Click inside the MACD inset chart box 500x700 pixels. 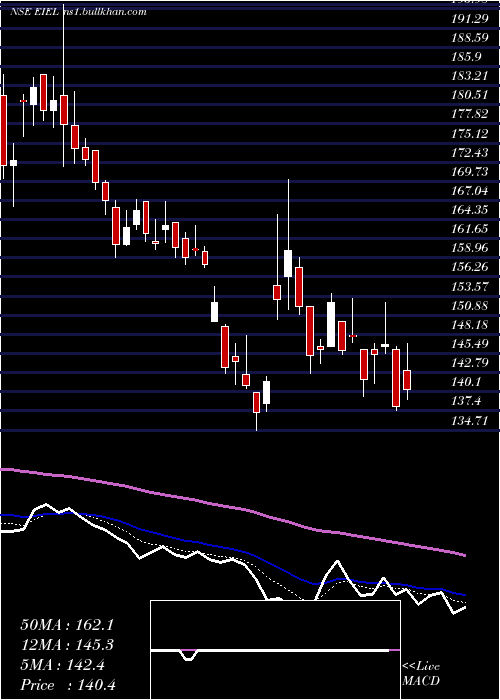point(275,650)
